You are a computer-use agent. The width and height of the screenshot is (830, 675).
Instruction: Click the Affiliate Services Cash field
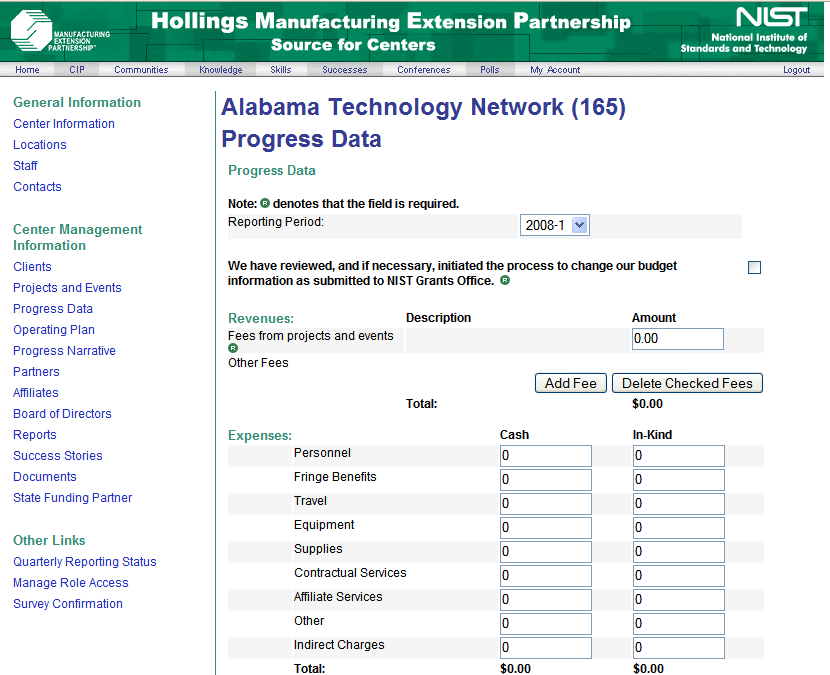point(546,600)
